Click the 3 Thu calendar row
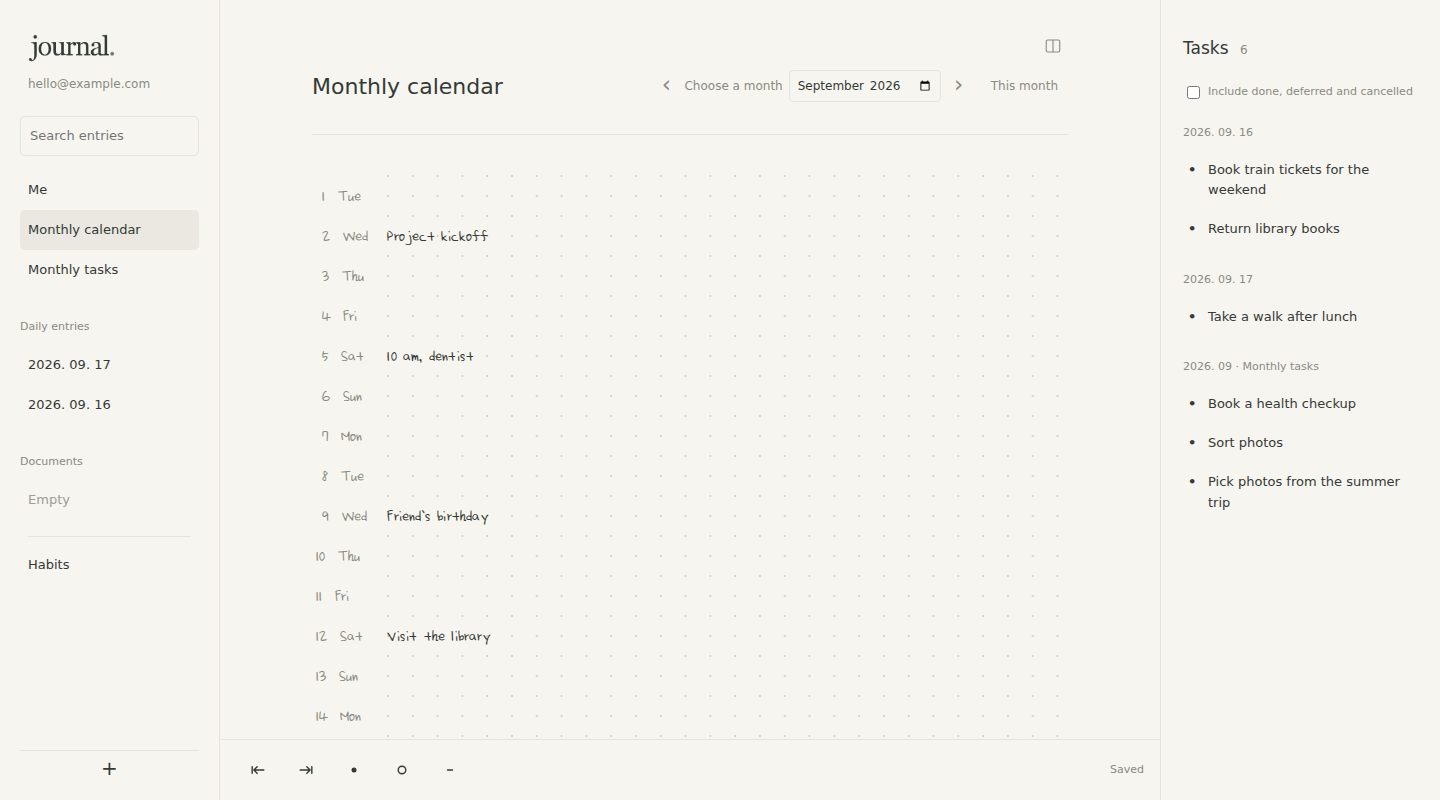 pos(689,277)
